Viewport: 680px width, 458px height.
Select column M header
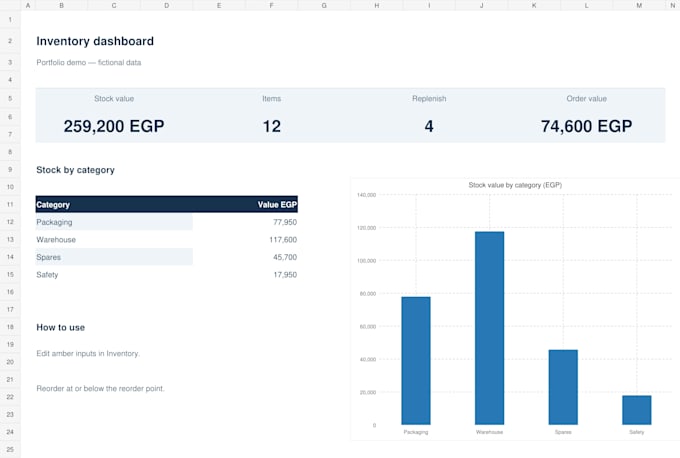click(639, 5)
